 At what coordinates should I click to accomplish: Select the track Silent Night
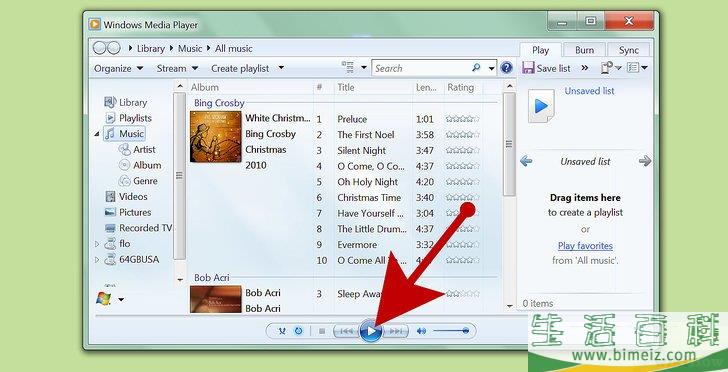362,150
